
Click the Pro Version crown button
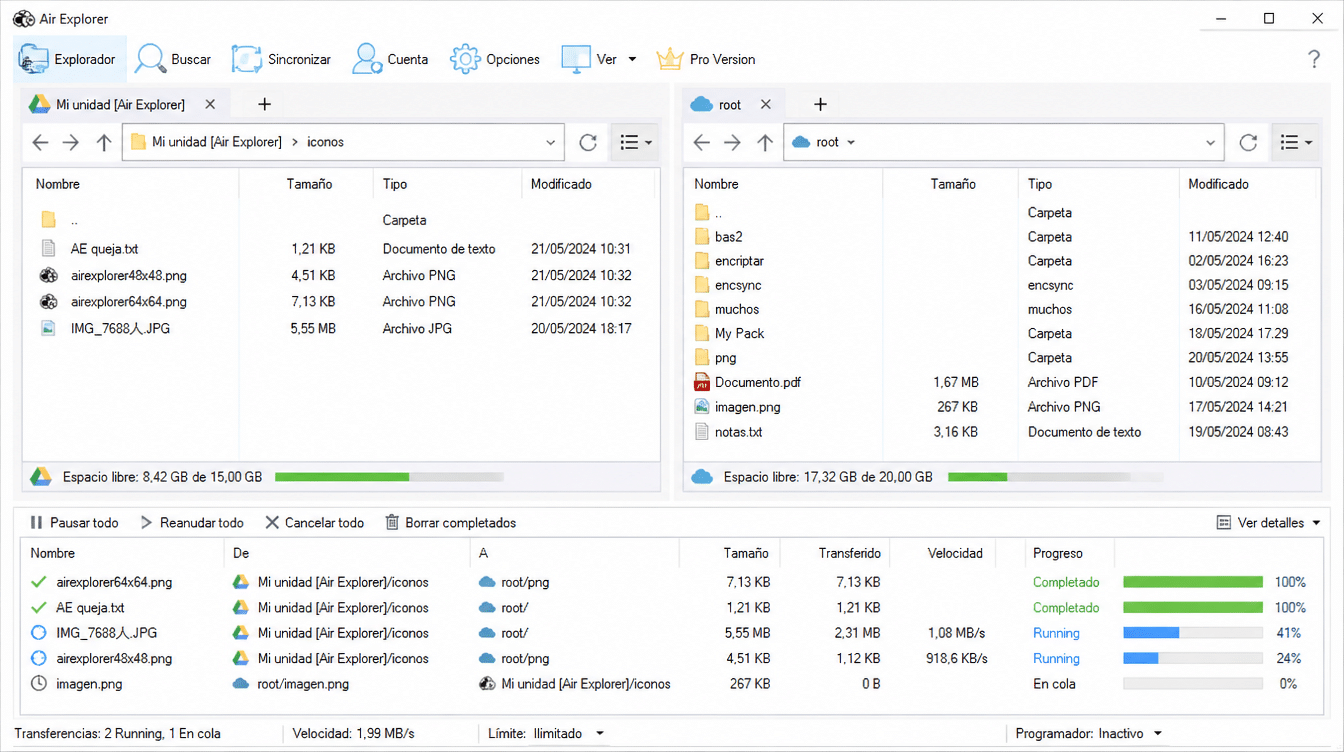(x=705, y=59)
